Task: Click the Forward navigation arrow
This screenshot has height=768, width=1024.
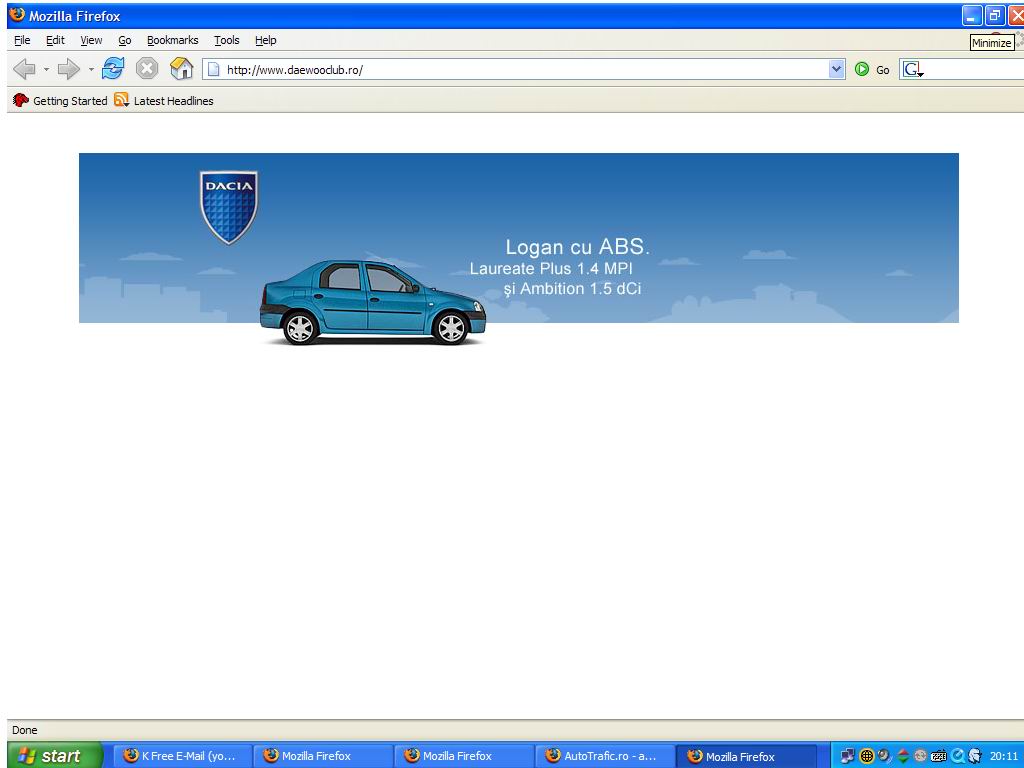Action: 67,69
